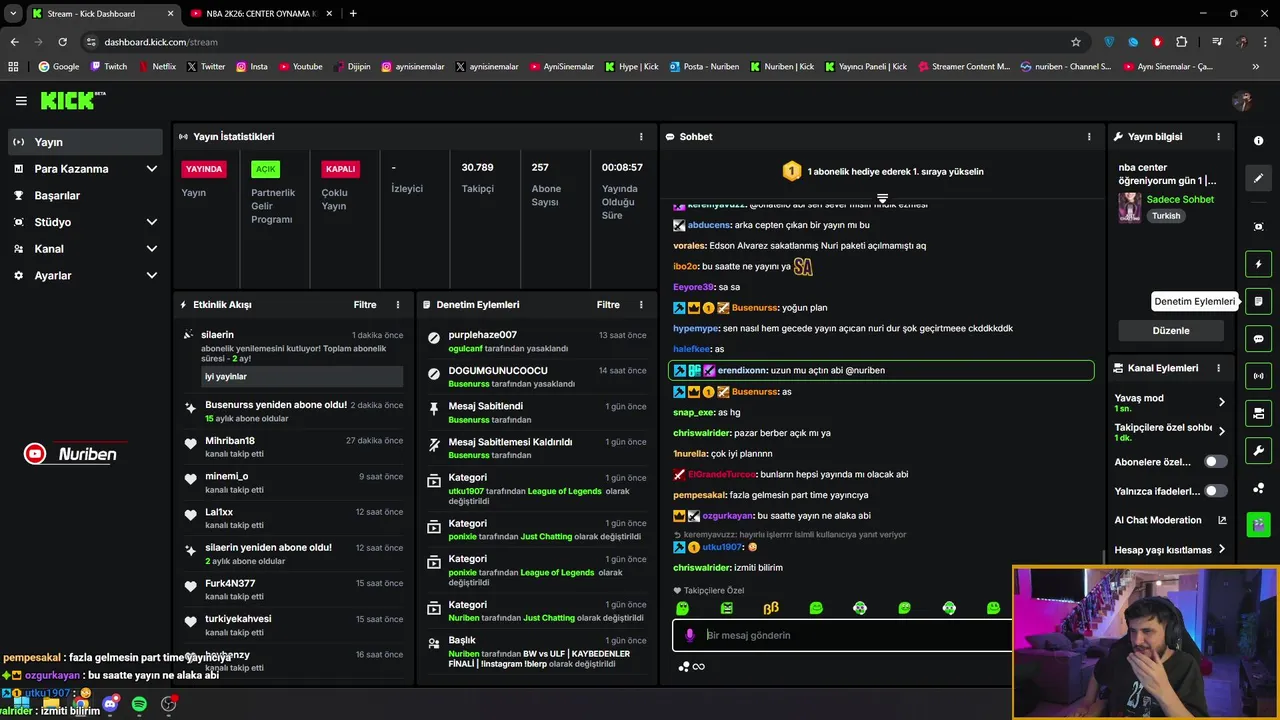1280x720 pixels.
Task: Open options menu of Yayın İstatistikleri panel
Action: (x=641, y=137)
